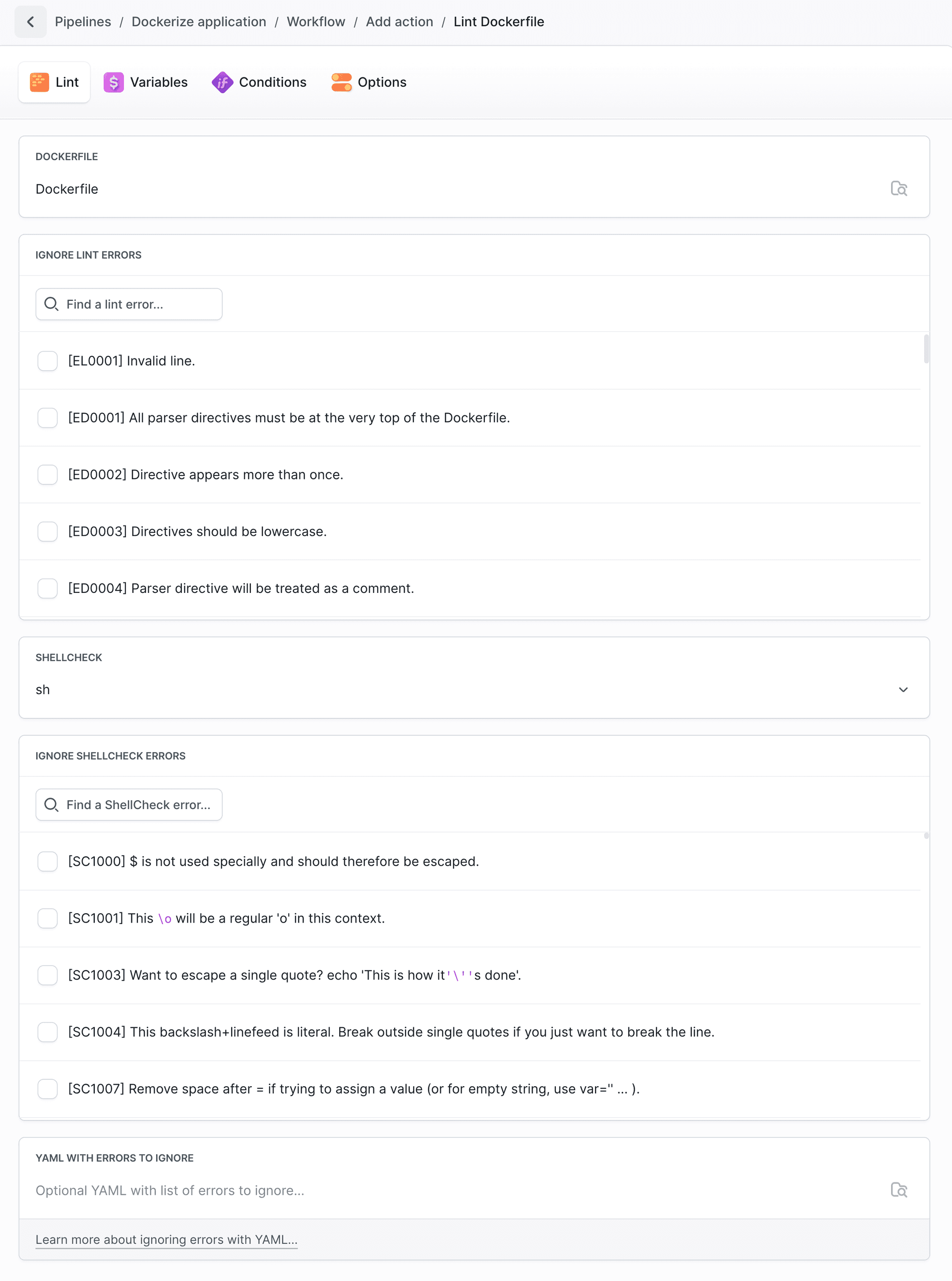Open the Add action breadcrumb
The image size is (952, 1281).
(x=399, y=21)
